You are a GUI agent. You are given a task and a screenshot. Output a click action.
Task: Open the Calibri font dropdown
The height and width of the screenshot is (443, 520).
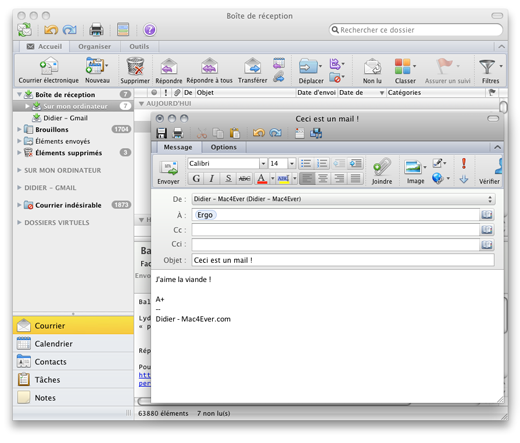(263, 163)
